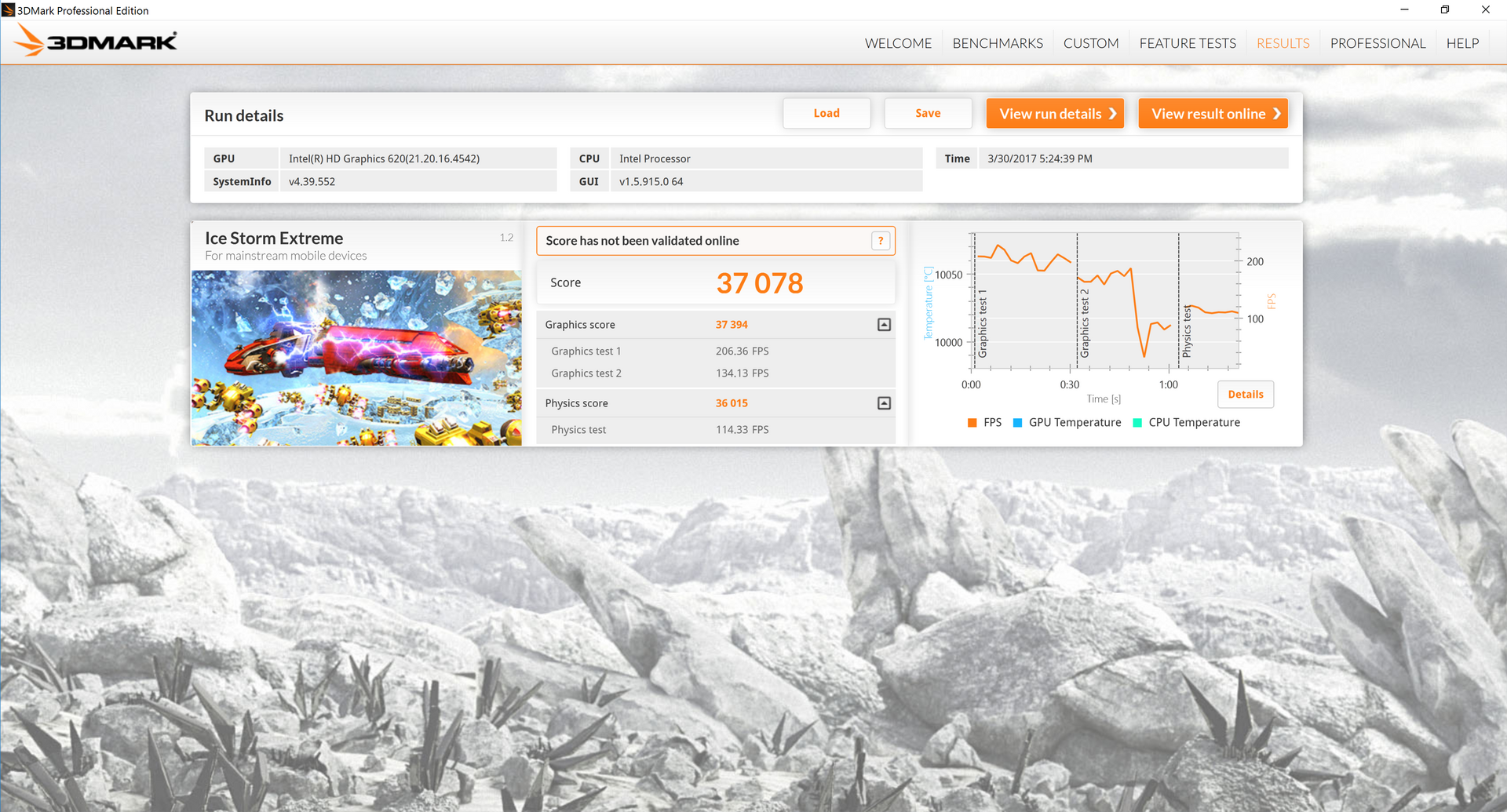Click the SystemInfo version v4.39.552
The height and width of the screenshot is (812, 1507).
[x=312, y=181]
